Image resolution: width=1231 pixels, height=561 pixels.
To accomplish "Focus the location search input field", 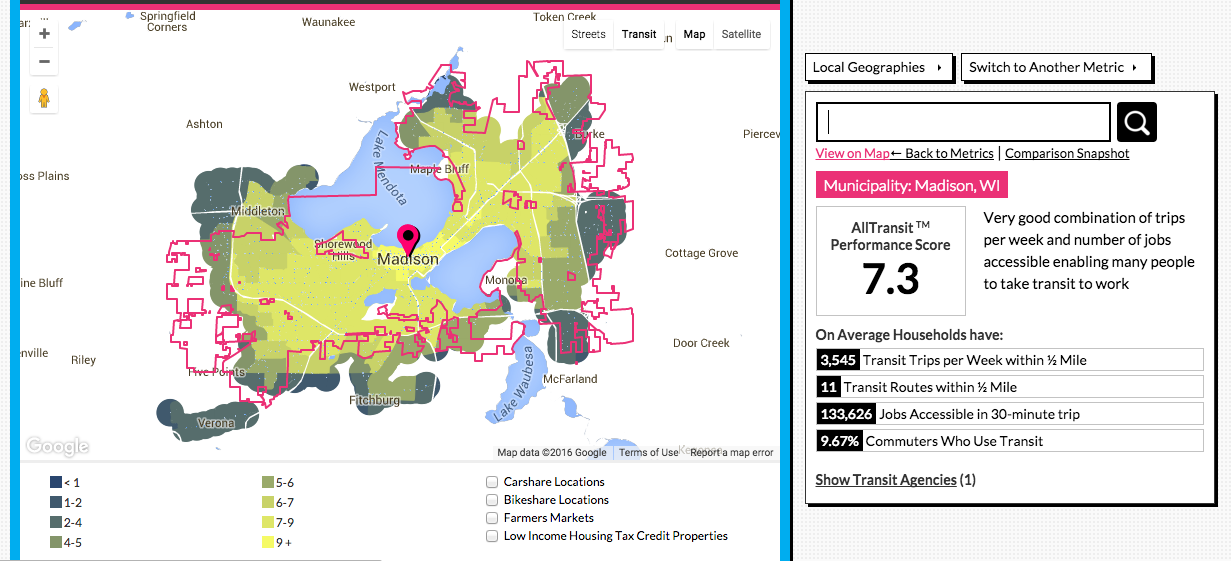I will pos(964,122).
